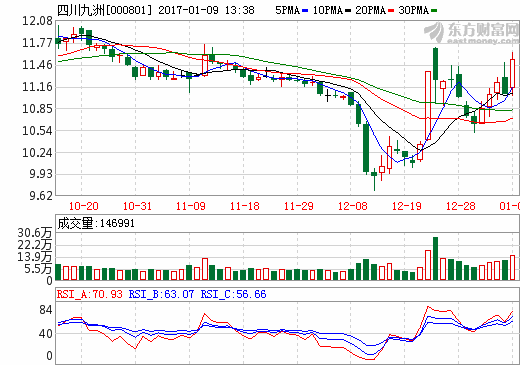Click the 11.16 price axis label
Viewport: 520px width, 365px height.
[x=37, y=87]
